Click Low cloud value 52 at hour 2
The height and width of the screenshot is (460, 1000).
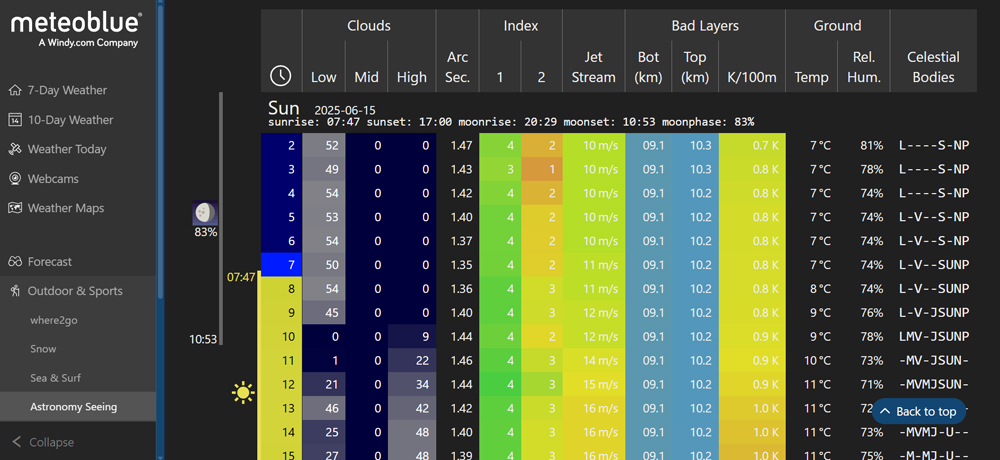tap(324, 145)
